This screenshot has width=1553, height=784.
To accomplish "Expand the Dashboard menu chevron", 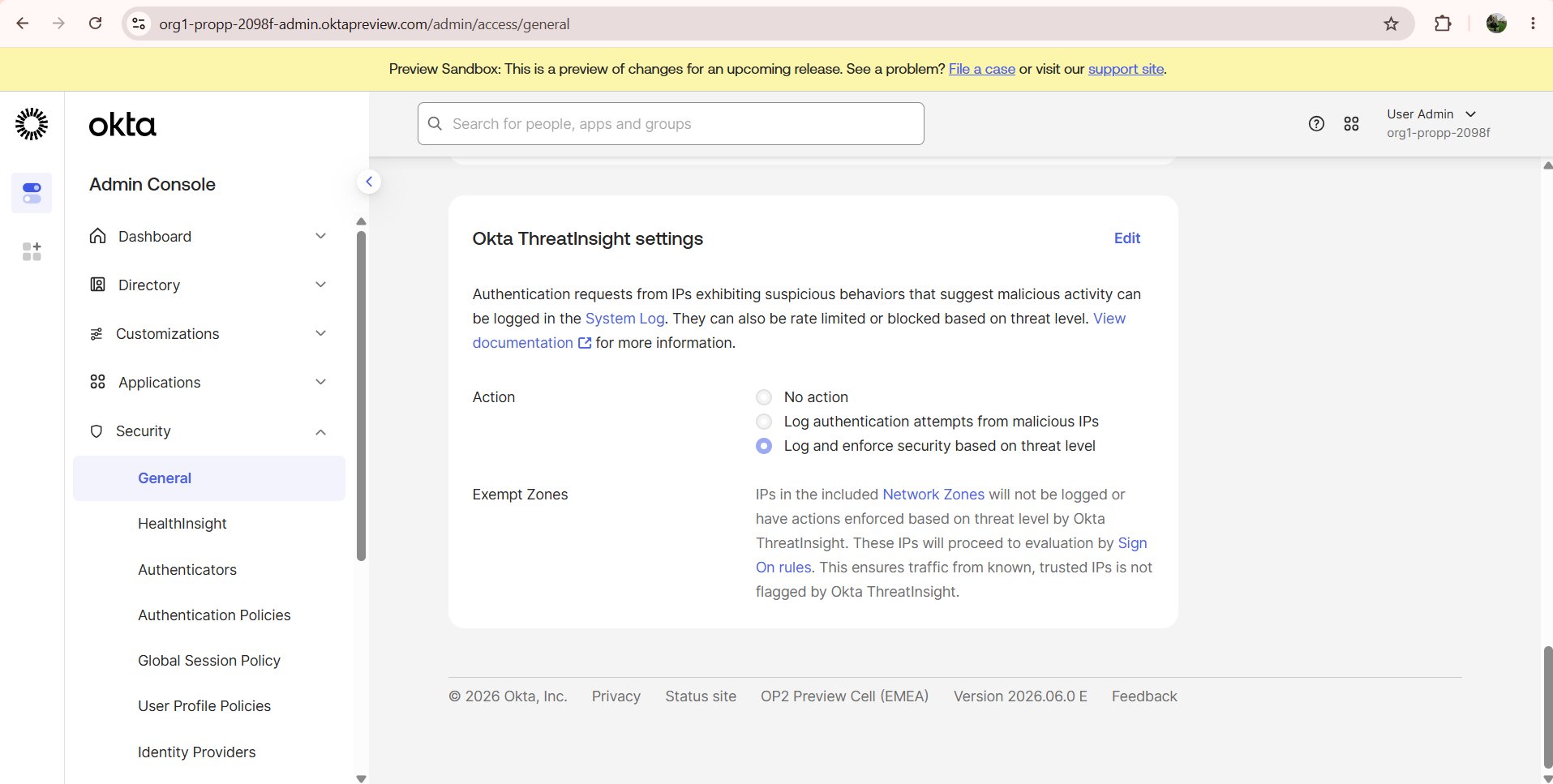I will [x=320, y=236].
